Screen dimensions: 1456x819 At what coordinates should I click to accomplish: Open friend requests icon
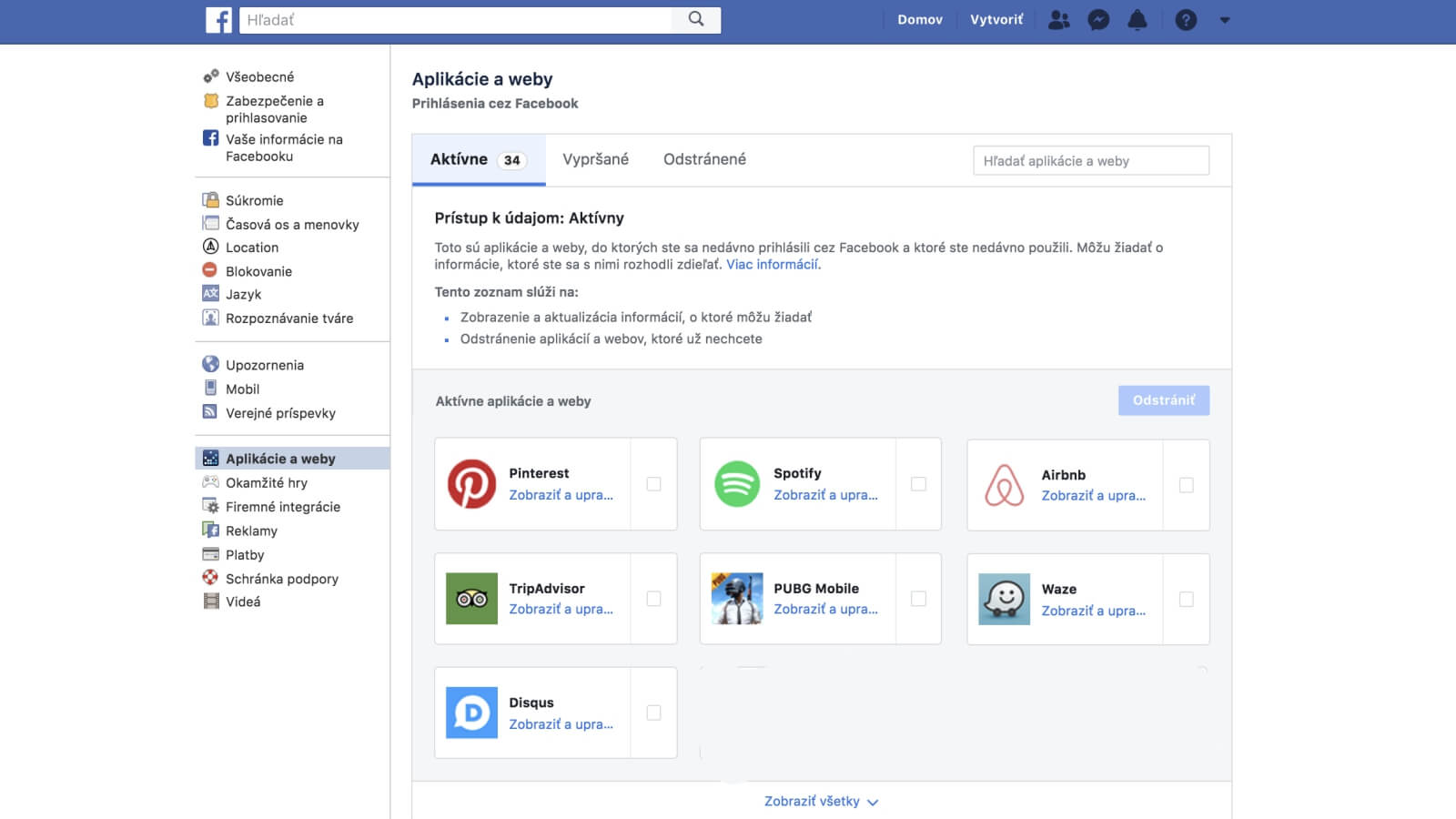1059,20
